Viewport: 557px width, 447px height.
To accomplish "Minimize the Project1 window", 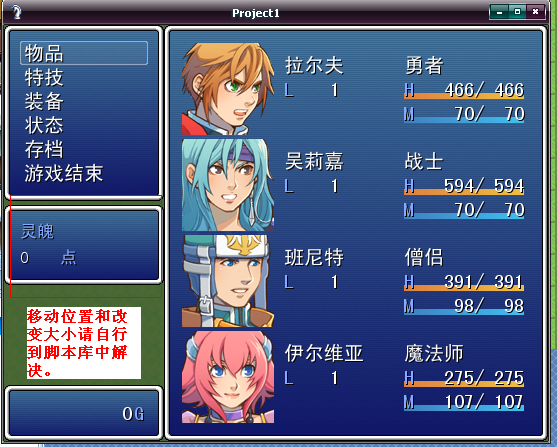I will 500,12.
